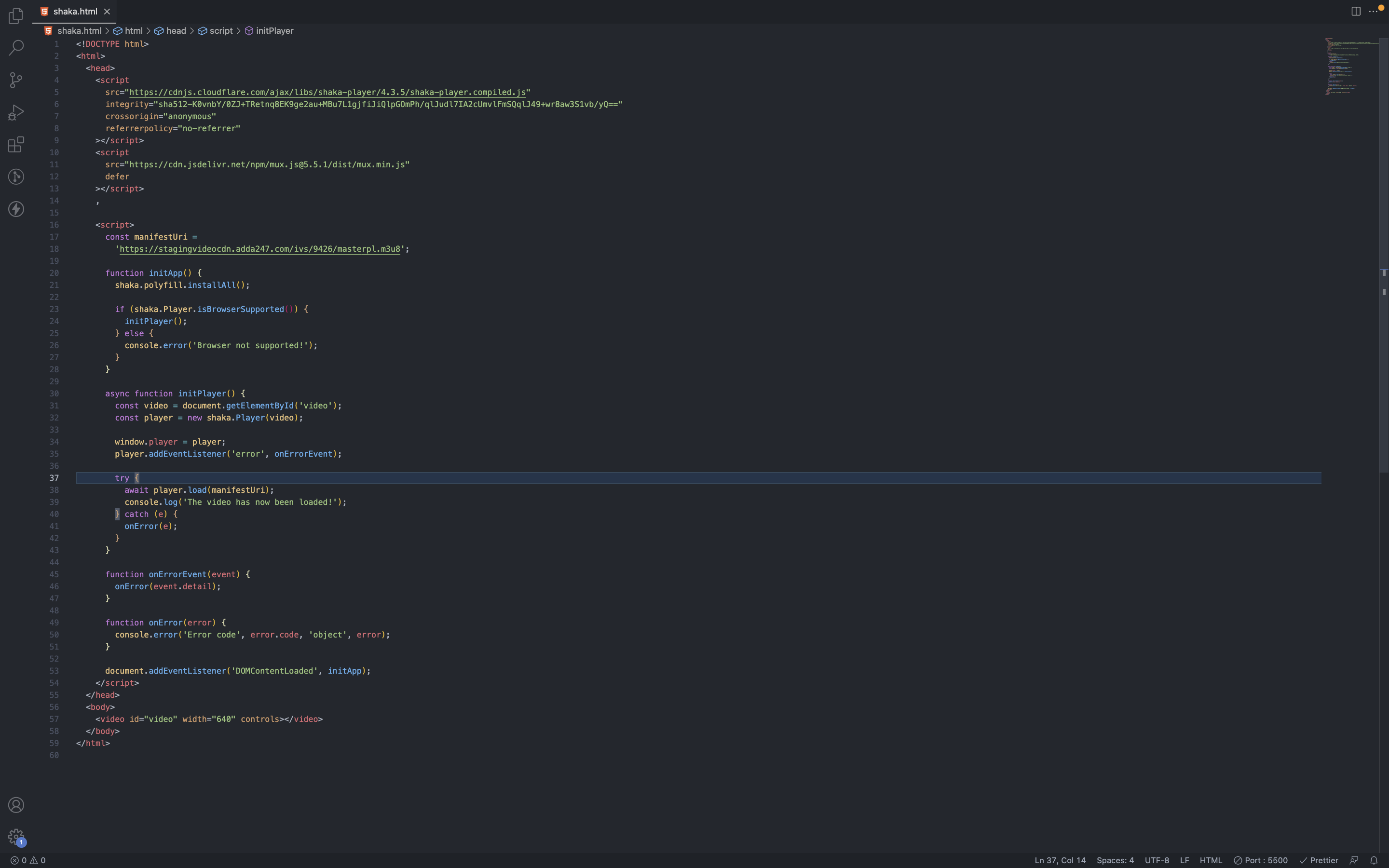The width and height of the screenshot is (1389, 868).
Task: Toggle the Prettier formatter status item
Action: click(1320, 859)
